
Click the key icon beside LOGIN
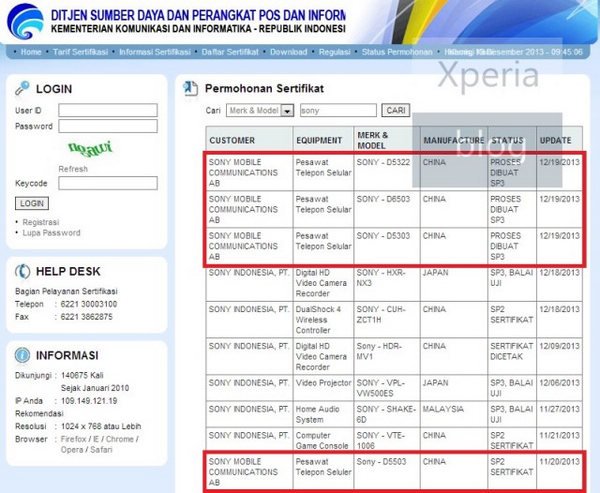click(x=22, y=88)
